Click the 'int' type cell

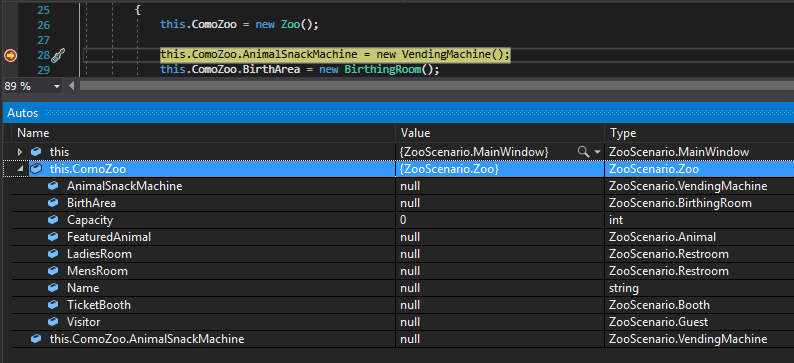pyautogui.click(x=699, y=220)
